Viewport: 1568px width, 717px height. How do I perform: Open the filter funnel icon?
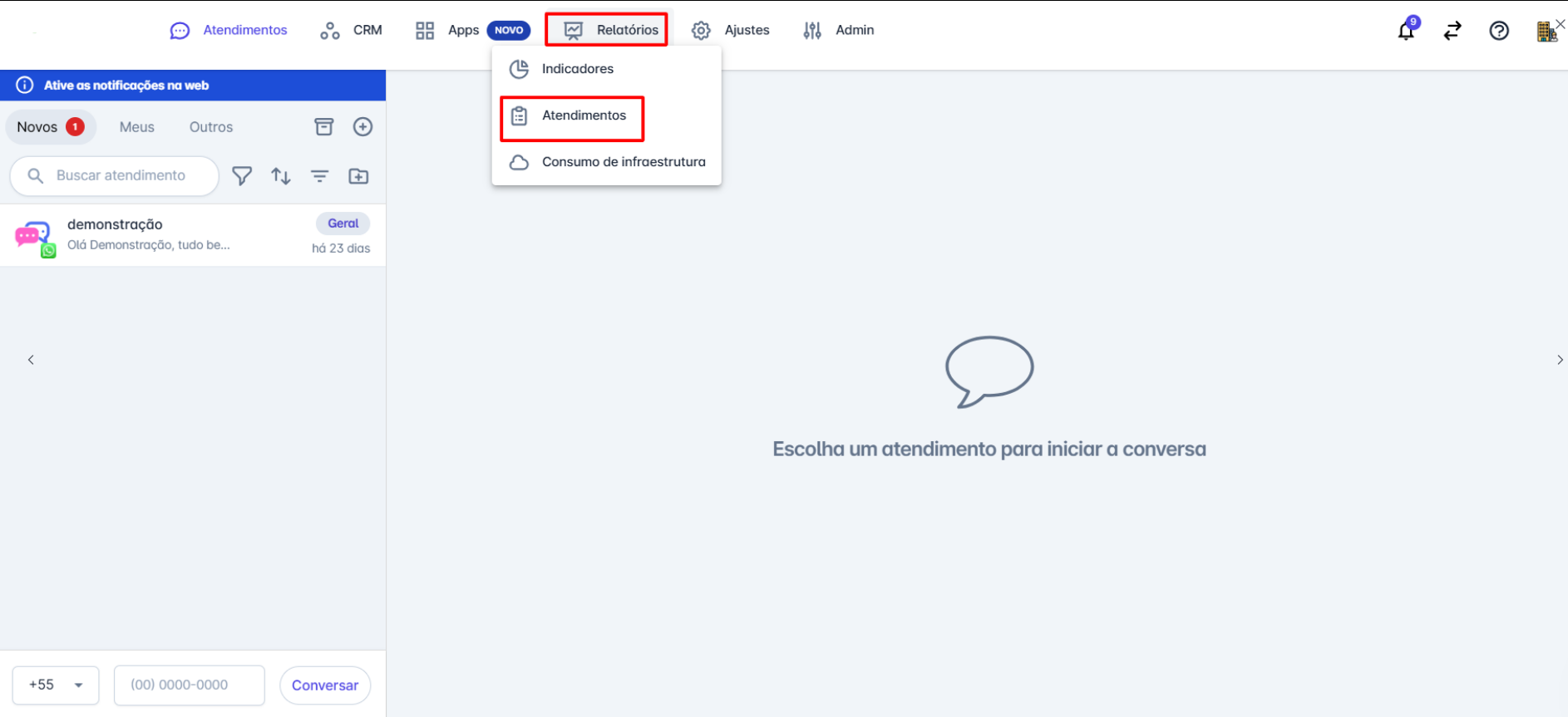[242, 176]
